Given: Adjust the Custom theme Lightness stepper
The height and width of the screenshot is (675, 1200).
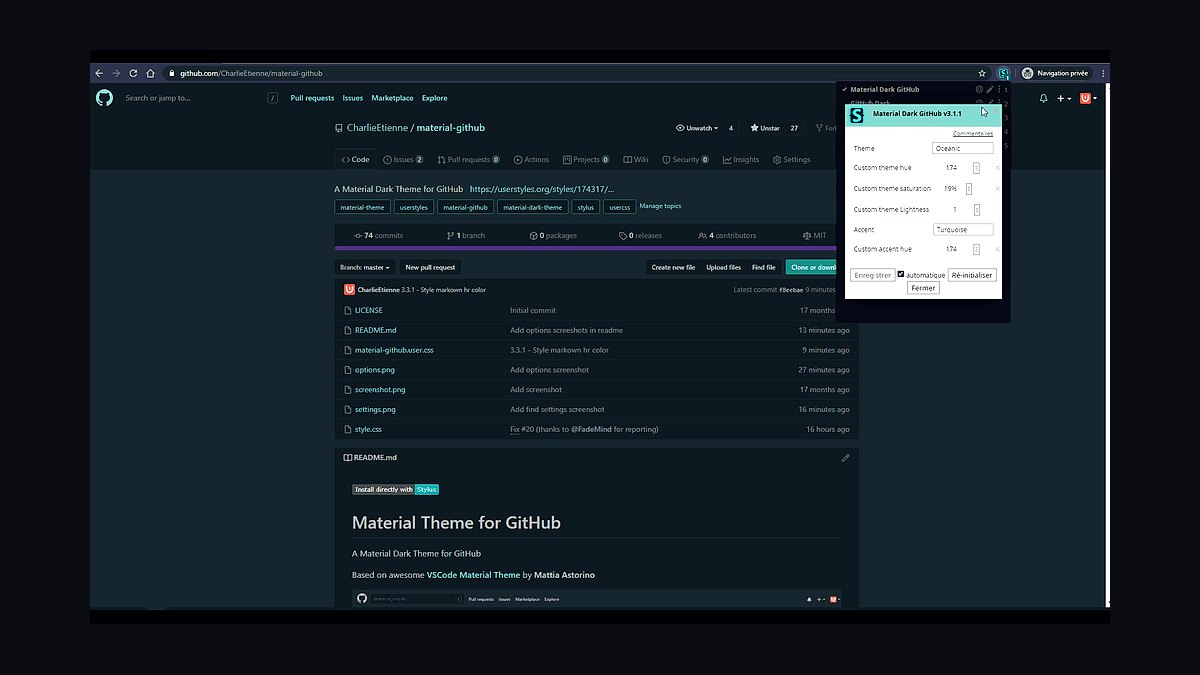Looking at the screenshot, I should pyautogui.click(x=977, y=209).
